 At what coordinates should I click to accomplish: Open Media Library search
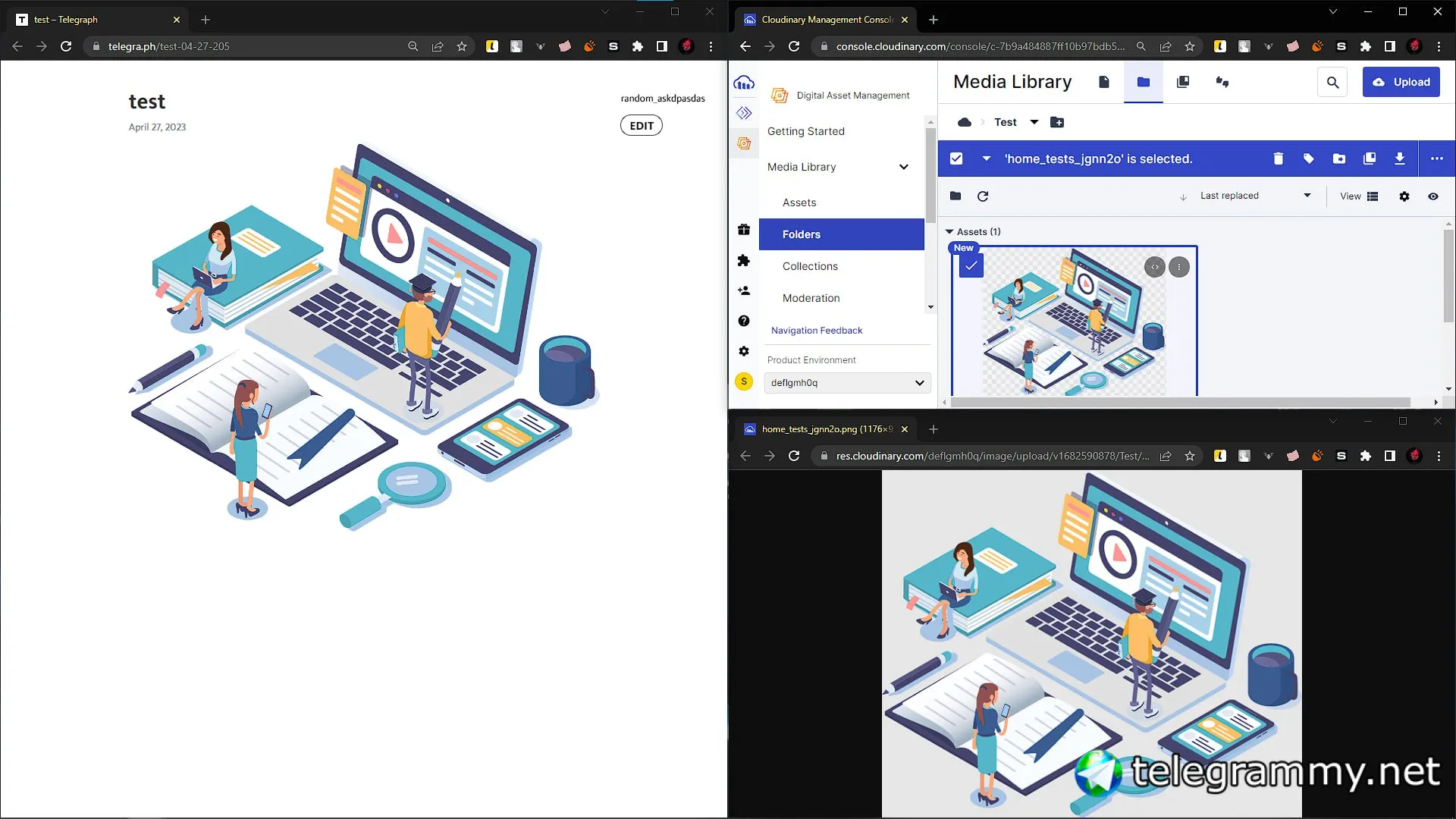coord(1332,82)
